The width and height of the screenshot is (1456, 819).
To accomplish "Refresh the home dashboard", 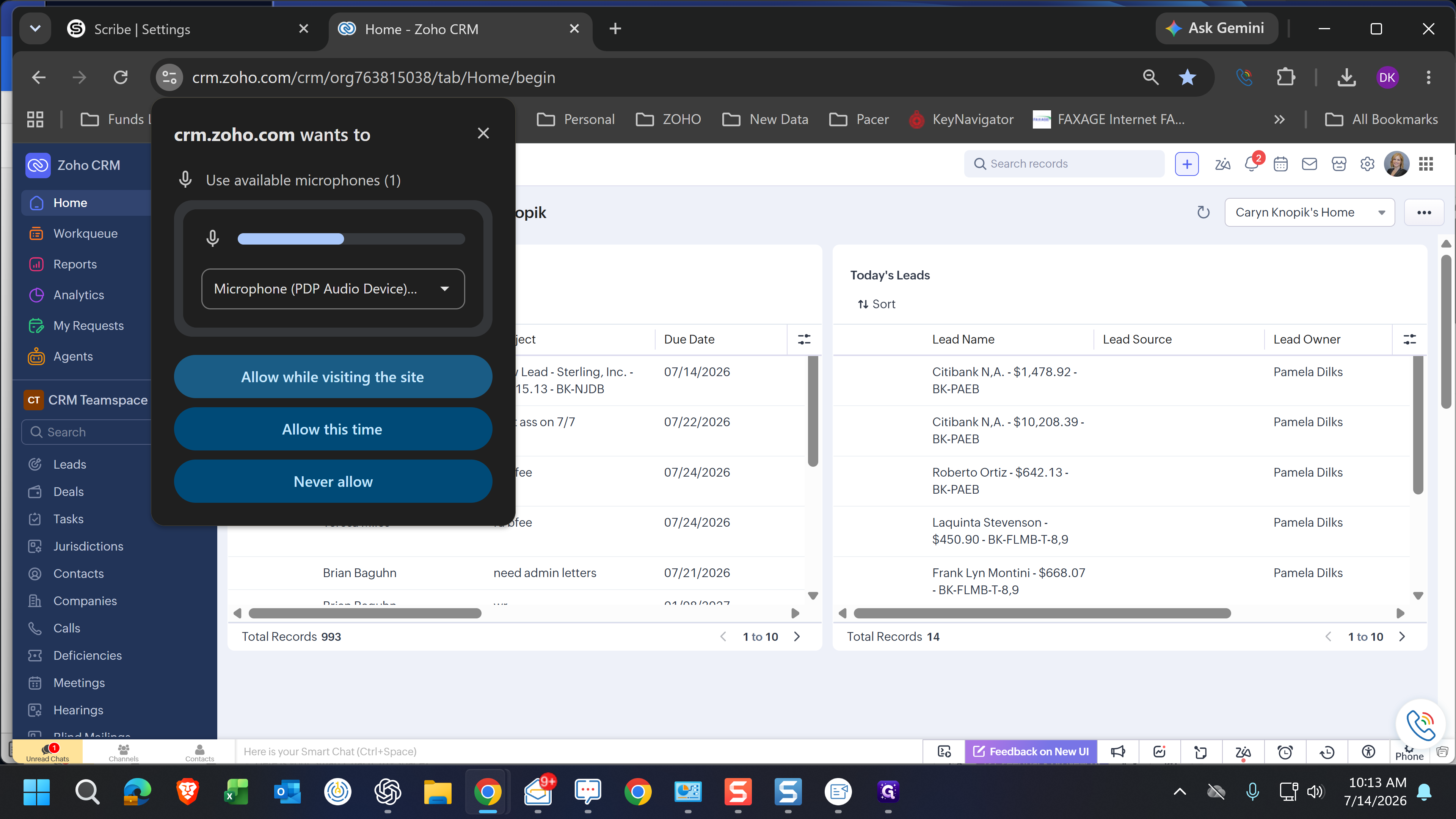I will [x=1203, y=212].
